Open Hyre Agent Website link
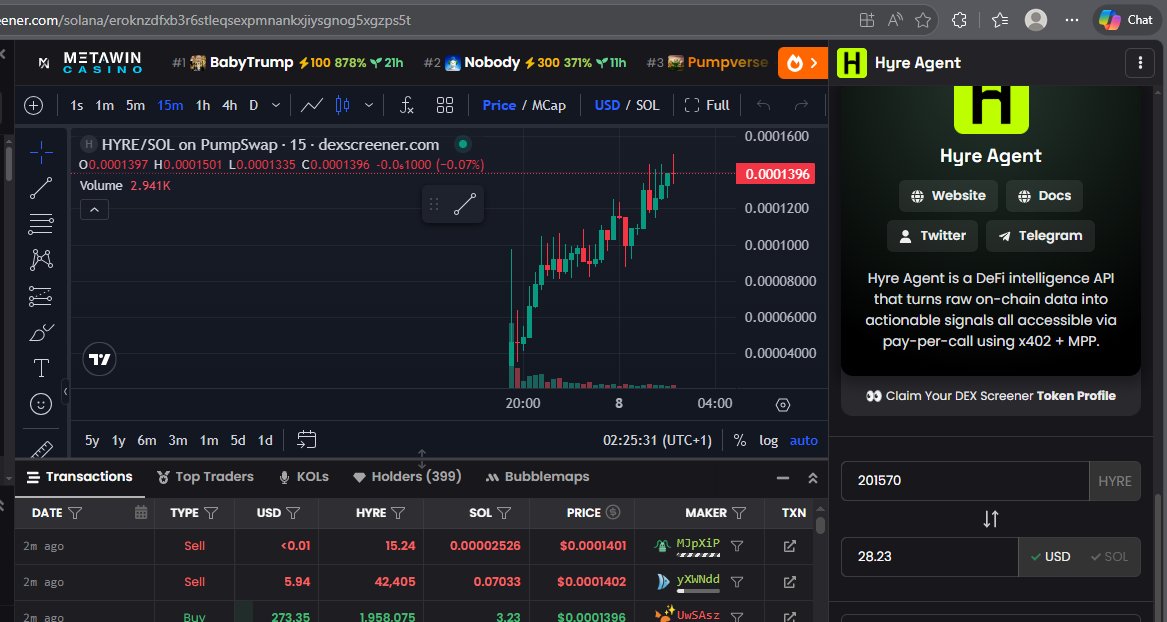 tap(948, 196)
